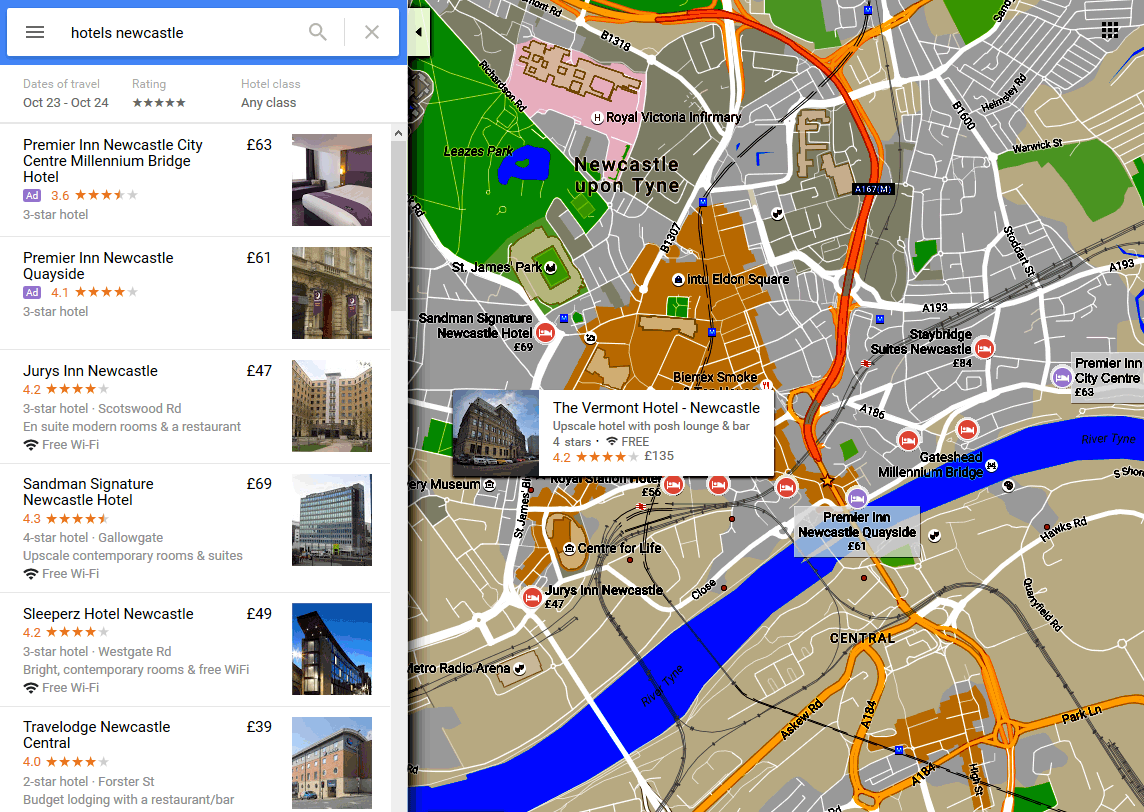Screen dimensions: 1144x812
Task: Click the 4.1 rating on Premier Inn Quayside
Action: pos(59,293)
